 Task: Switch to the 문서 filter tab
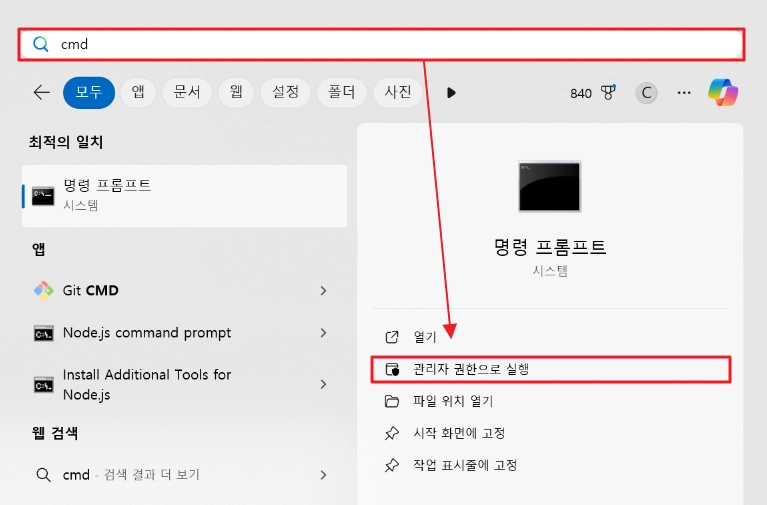pos(187,92)
